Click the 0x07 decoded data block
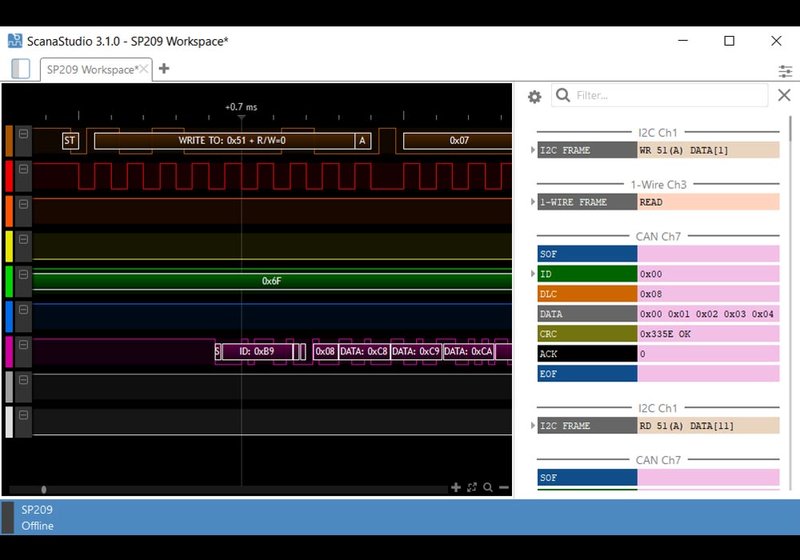The image size is (800, 560). coord(458,141)
